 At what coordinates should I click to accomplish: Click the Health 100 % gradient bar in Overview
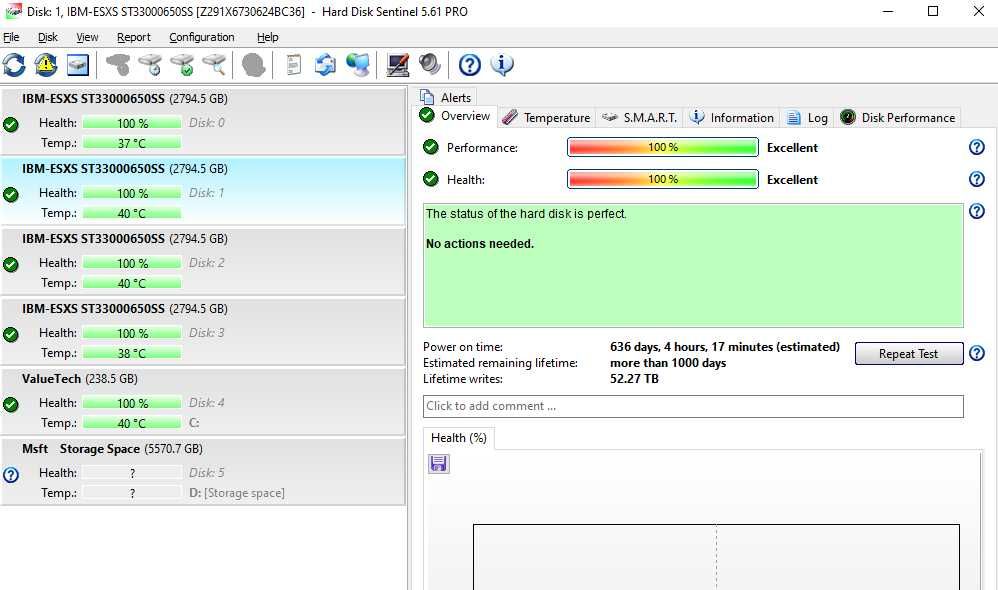(x=663, y=179)
